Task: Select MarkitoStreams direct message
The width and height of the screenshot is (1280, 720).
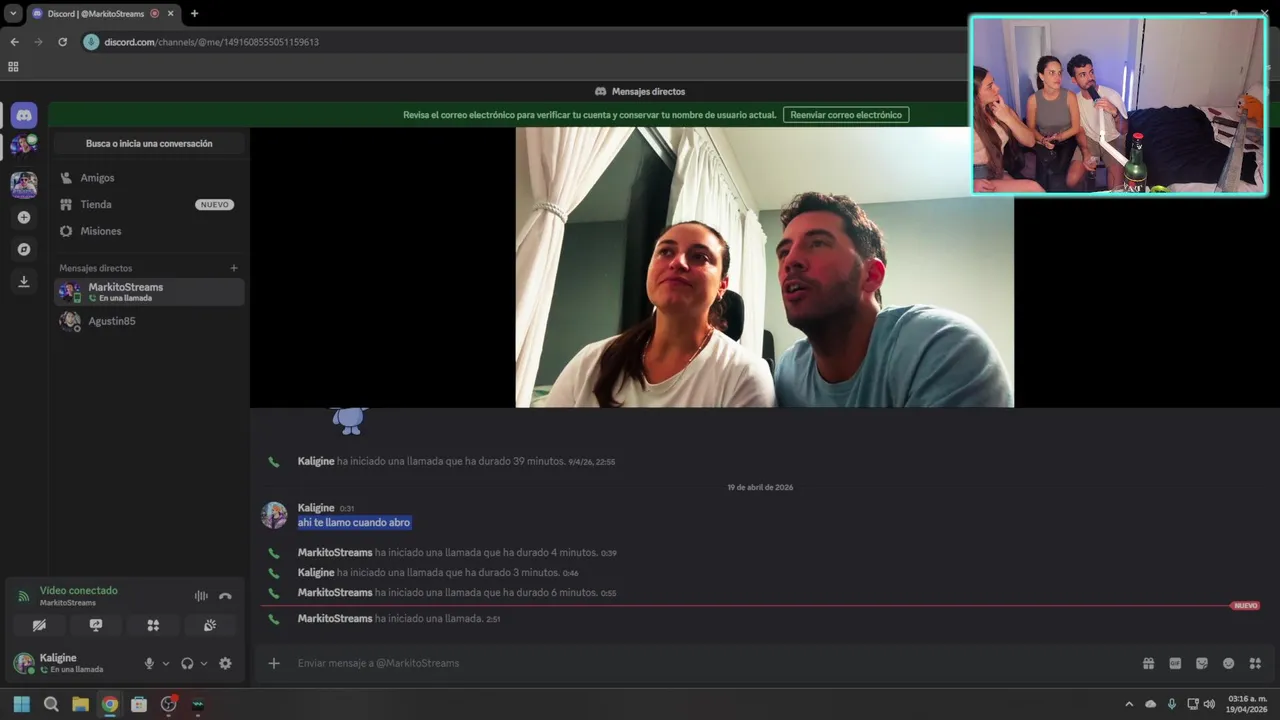Action: (149, 291)
